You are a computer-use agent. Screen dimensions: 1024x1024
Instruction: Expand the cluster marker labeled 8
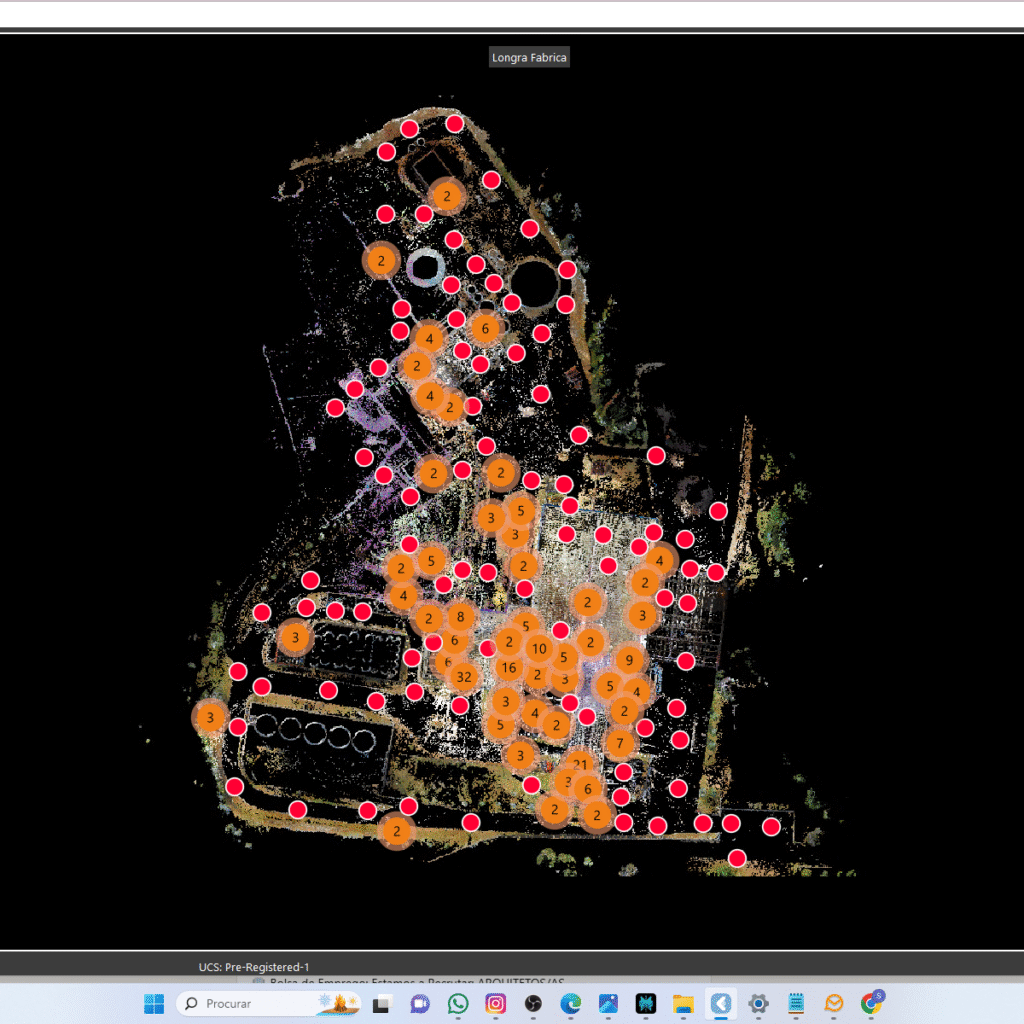click(460, 616)
